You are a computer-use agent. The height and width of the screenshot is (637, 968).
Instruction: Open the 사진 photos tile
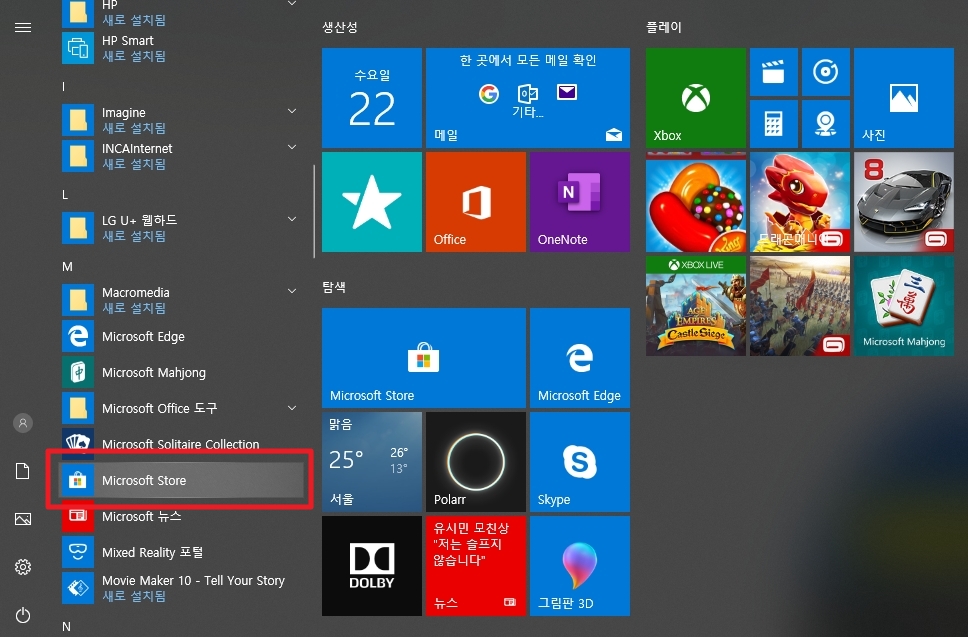(x=904, y=98)
